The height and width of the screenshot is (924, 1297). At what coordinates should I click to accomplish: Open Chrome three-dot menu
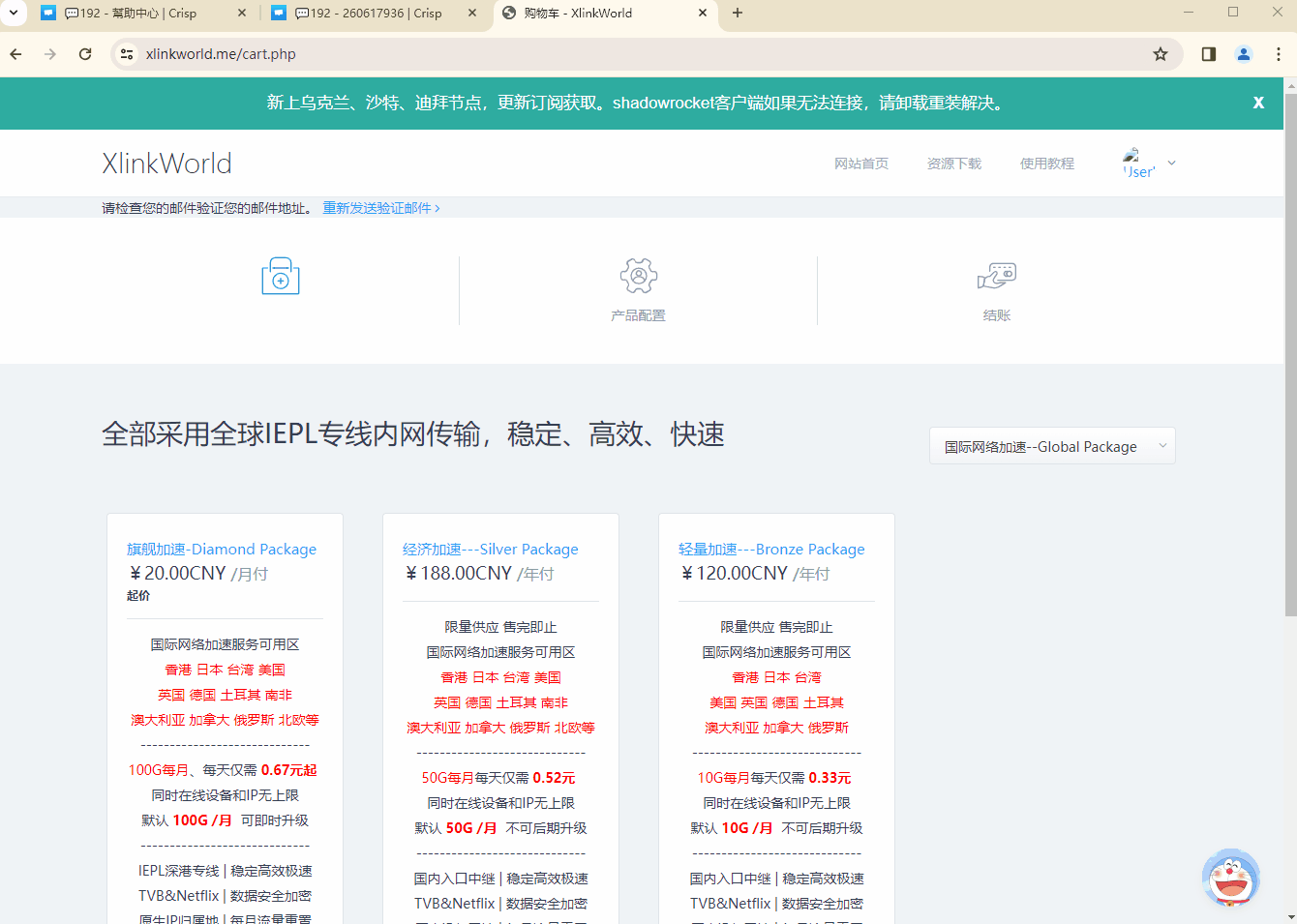tap(1279, 54)
